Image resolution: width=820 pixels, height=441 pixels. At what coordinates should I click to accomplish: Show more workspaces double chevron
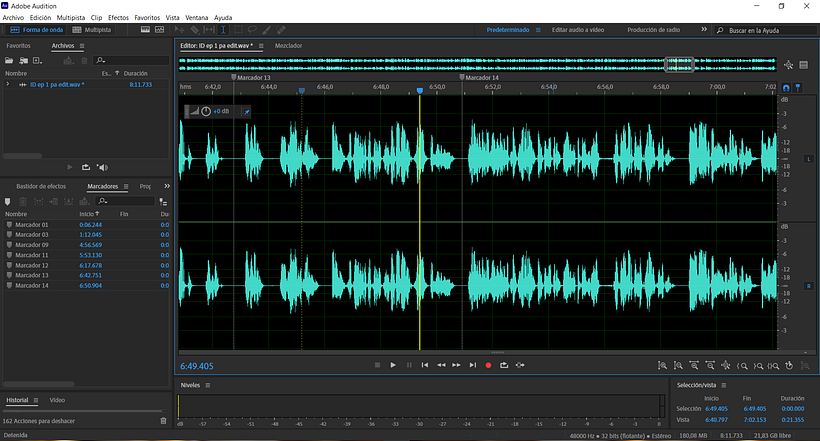tap(704, 29)
